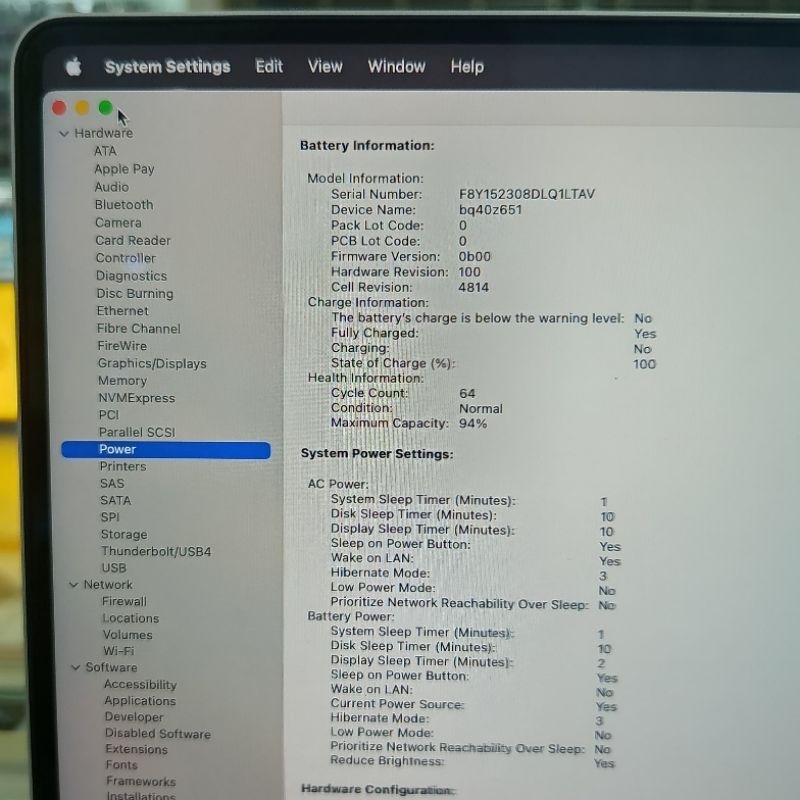Select Thunderbolt/USB4 in the sidebar
This screenshot has height=800, width=800.
(156, 552)
